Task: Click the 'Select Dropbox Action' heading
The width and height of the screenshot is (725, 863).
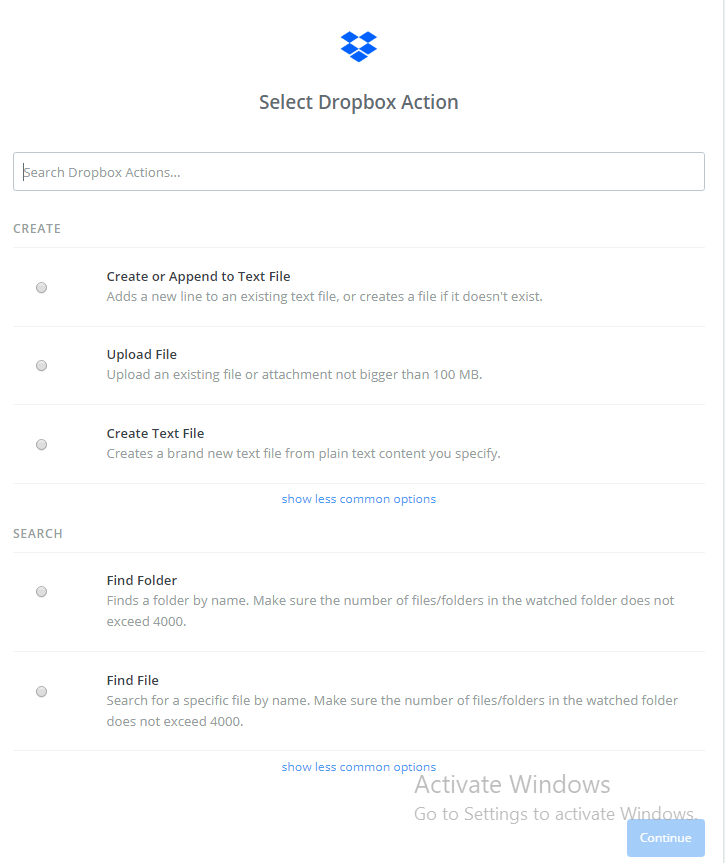Action: (358, 102)
